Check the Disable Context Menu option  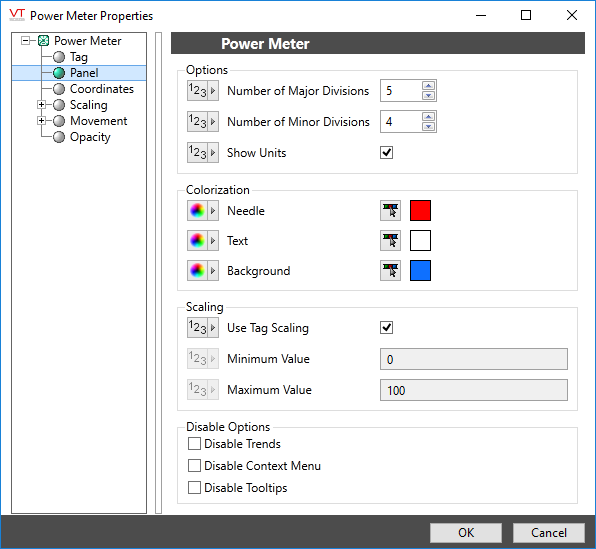pyautogui.click(x=194, y=466)
